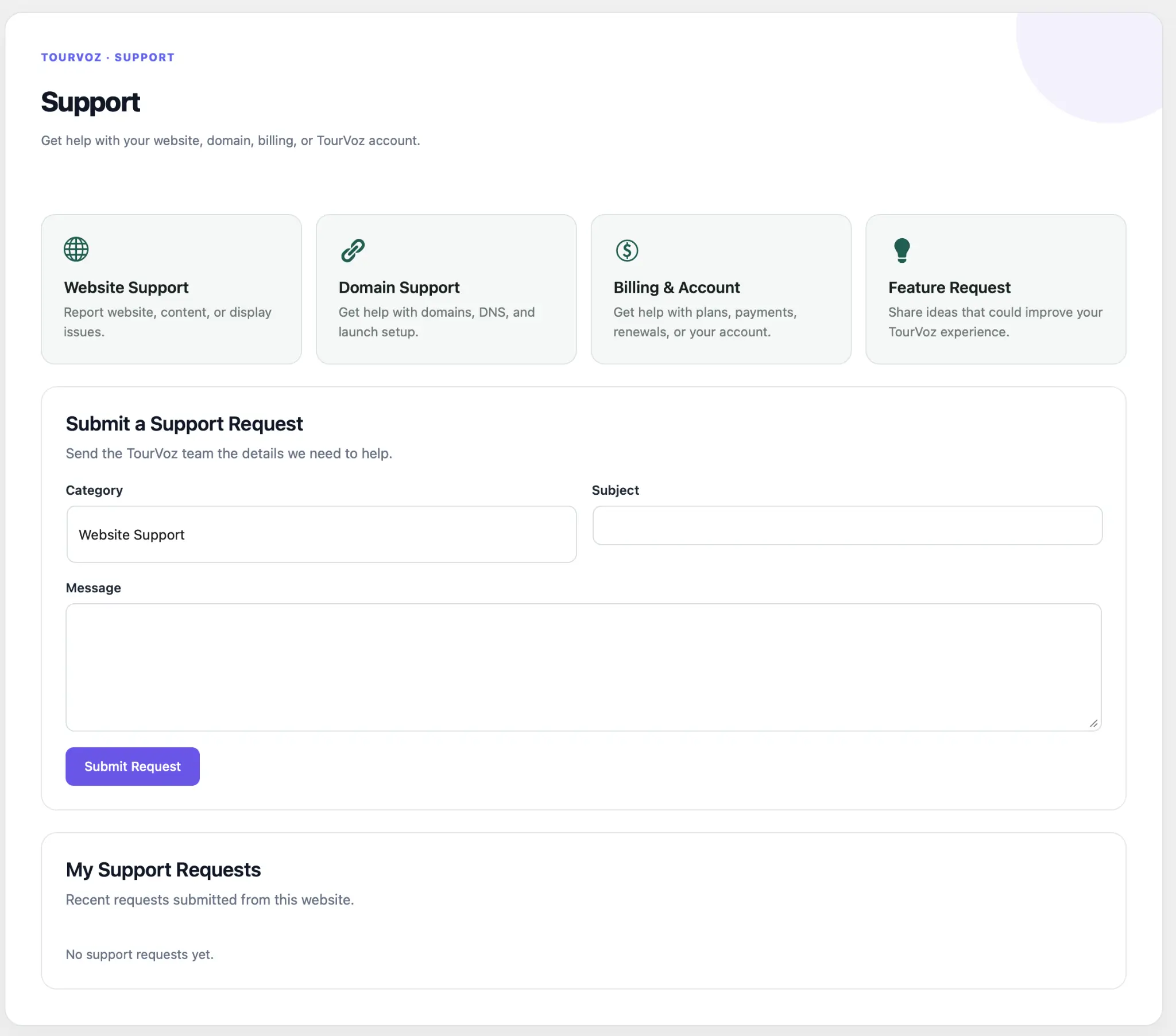1176x1036 pixels.
Task: Select the Domain Support card
Action: [446, 289]
